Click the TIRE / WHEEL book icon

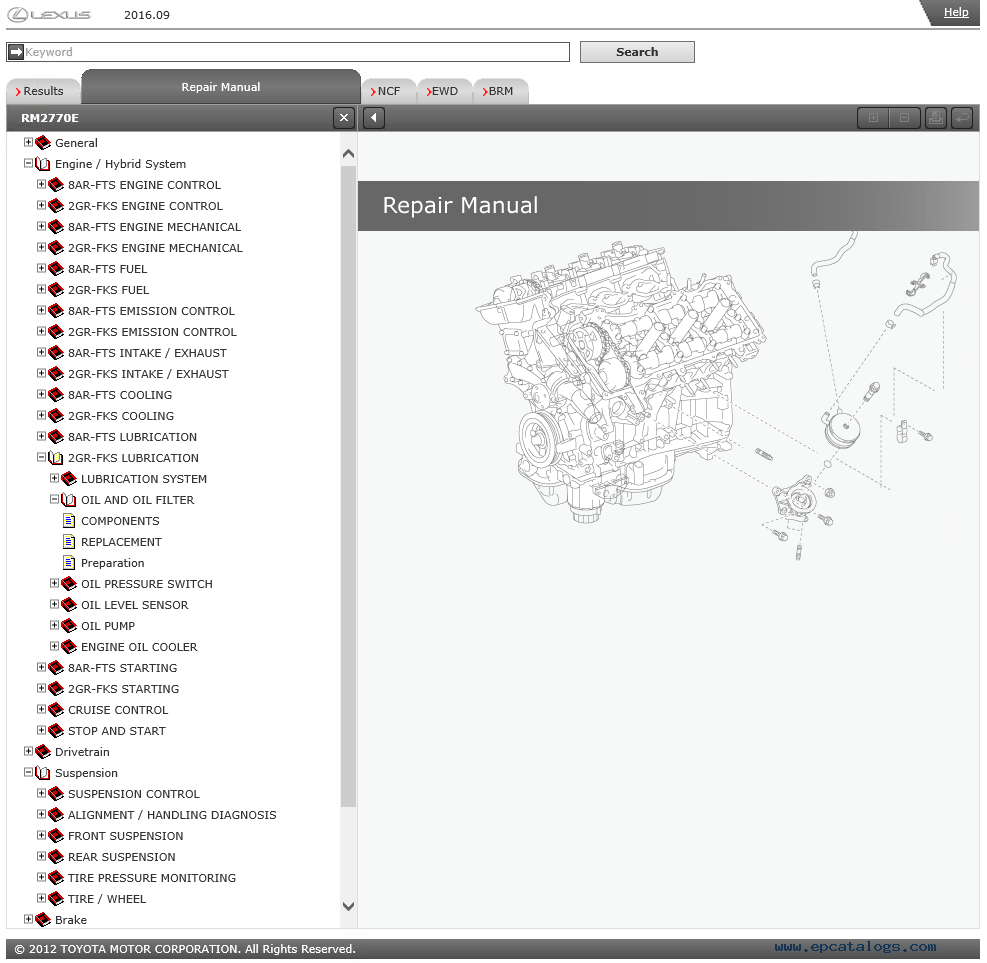(x=56, y=899)
